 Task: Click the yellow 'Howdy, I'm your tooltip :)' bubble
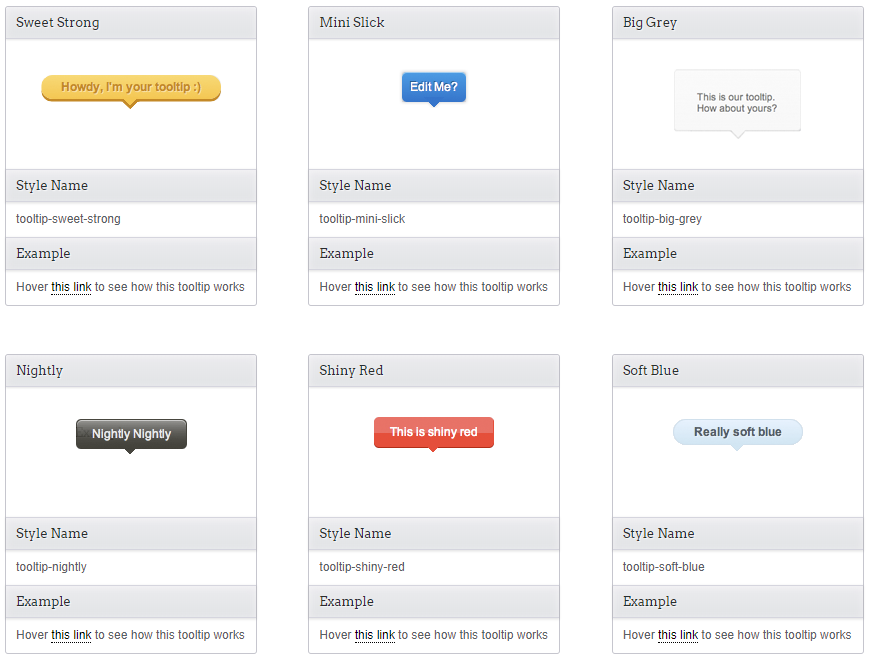[x=131, y=88]
